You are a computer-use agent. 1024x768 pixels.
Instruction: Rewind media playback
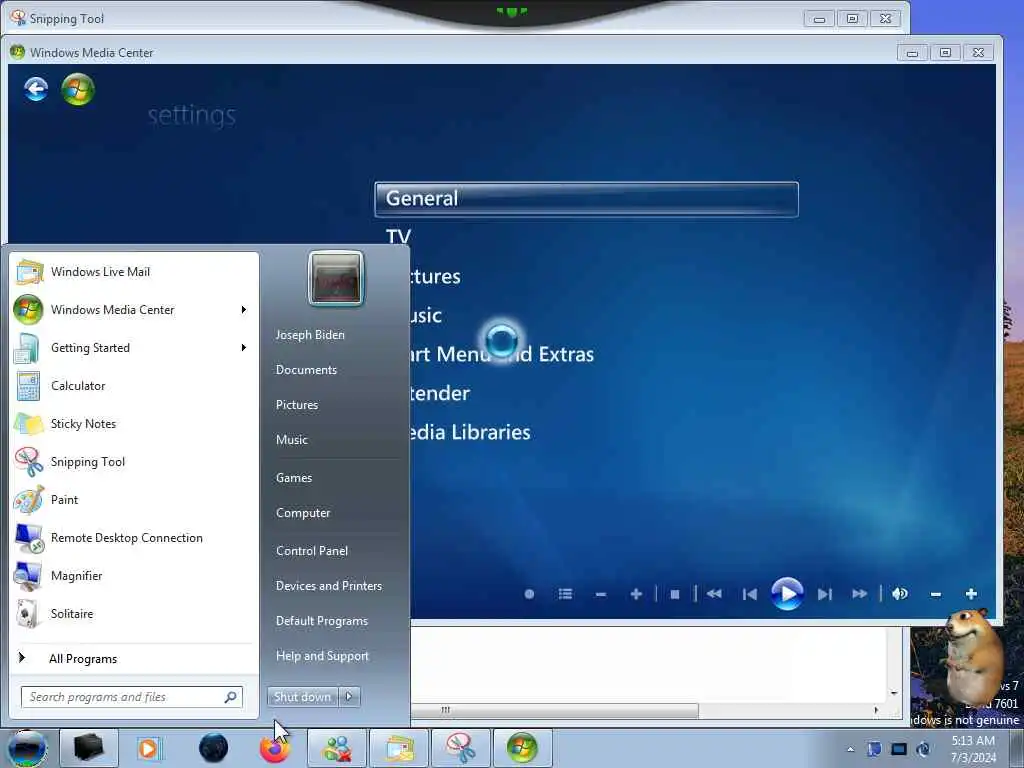(x=714, y=594)
